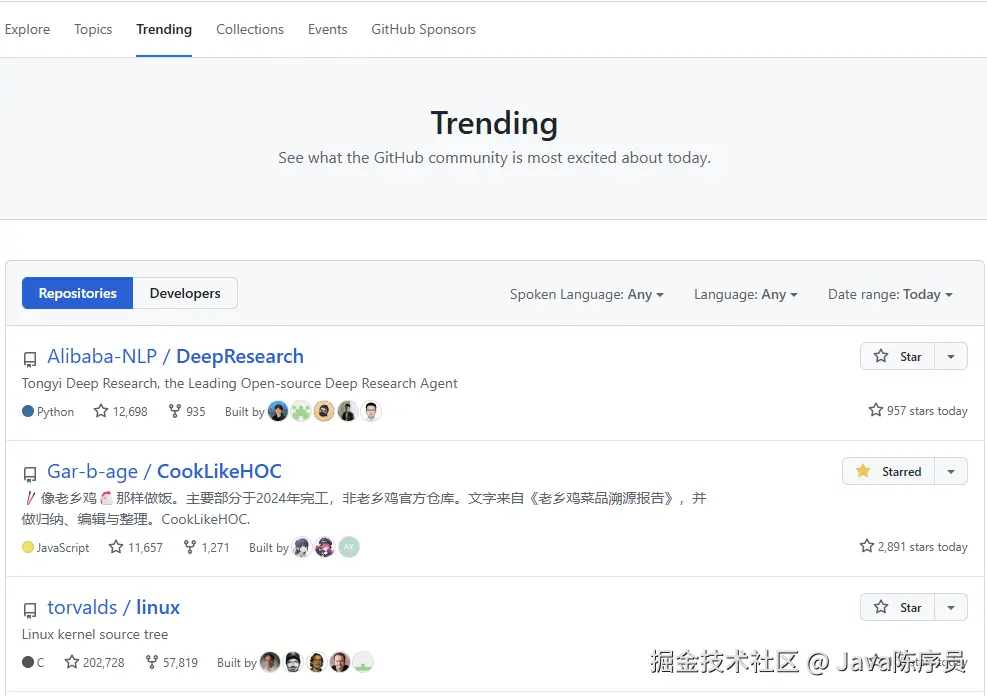Open the Date range: Today dropdown
The width and height of the screenshot is (987, 696).
(x=890, y=295)
